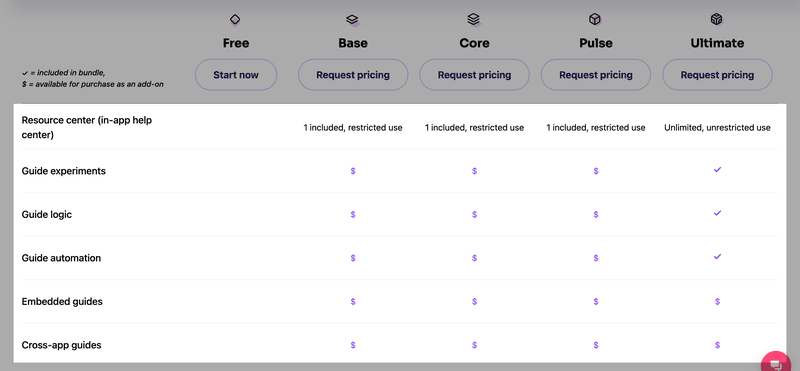Click '1 included, restricted use' under Pulse
Image resolution: width=800 pixels, height=371 pixels.
[596, 128]
